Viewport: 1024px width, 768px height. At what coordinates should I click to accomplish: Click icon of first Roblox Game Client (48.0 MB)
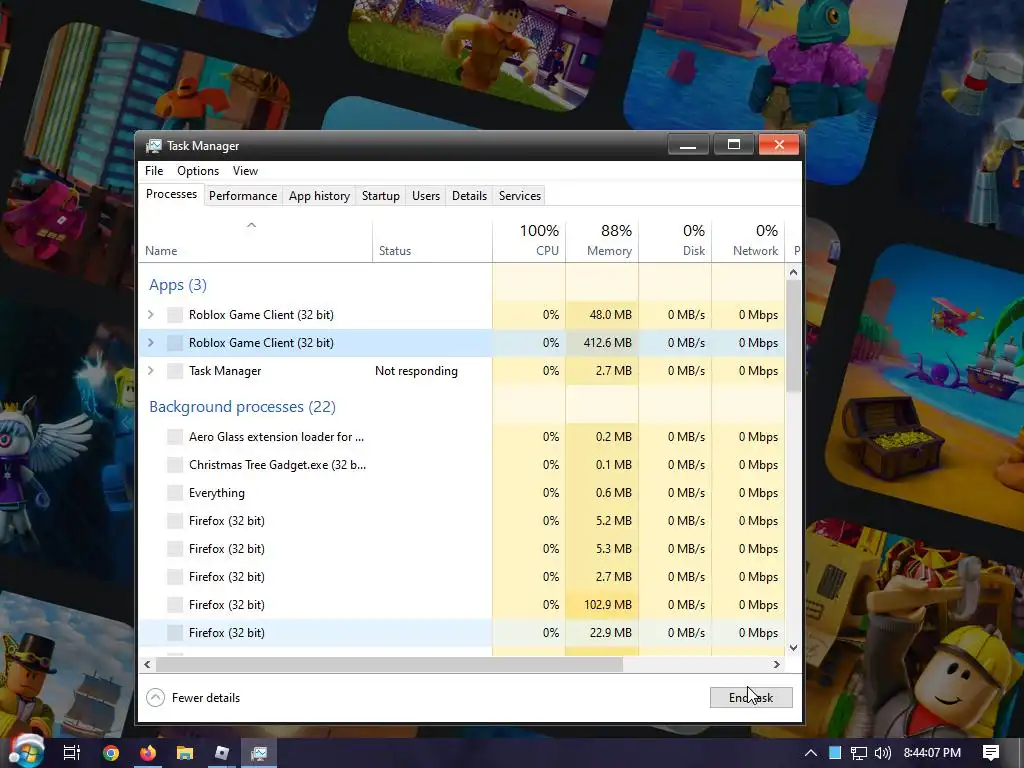click(x=175, y=315)
